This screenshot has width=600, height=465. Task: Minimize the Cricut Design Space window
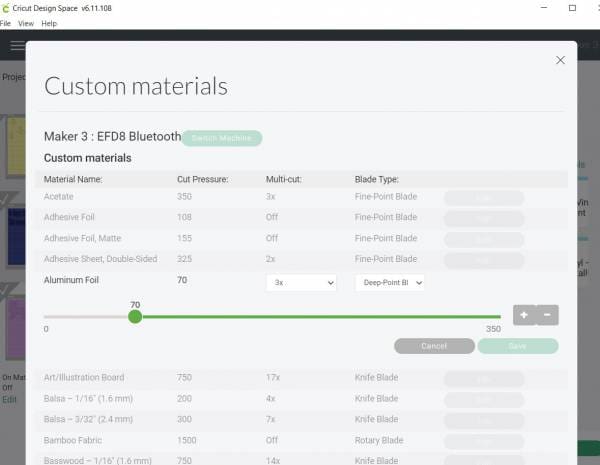[544, 8]
